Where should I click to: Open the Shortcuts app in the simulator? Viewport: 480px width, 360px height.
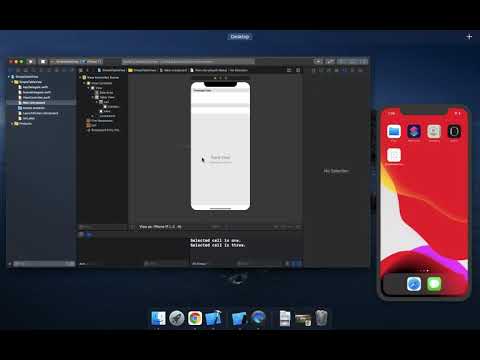pyautogui.click(x=414, y=131)
